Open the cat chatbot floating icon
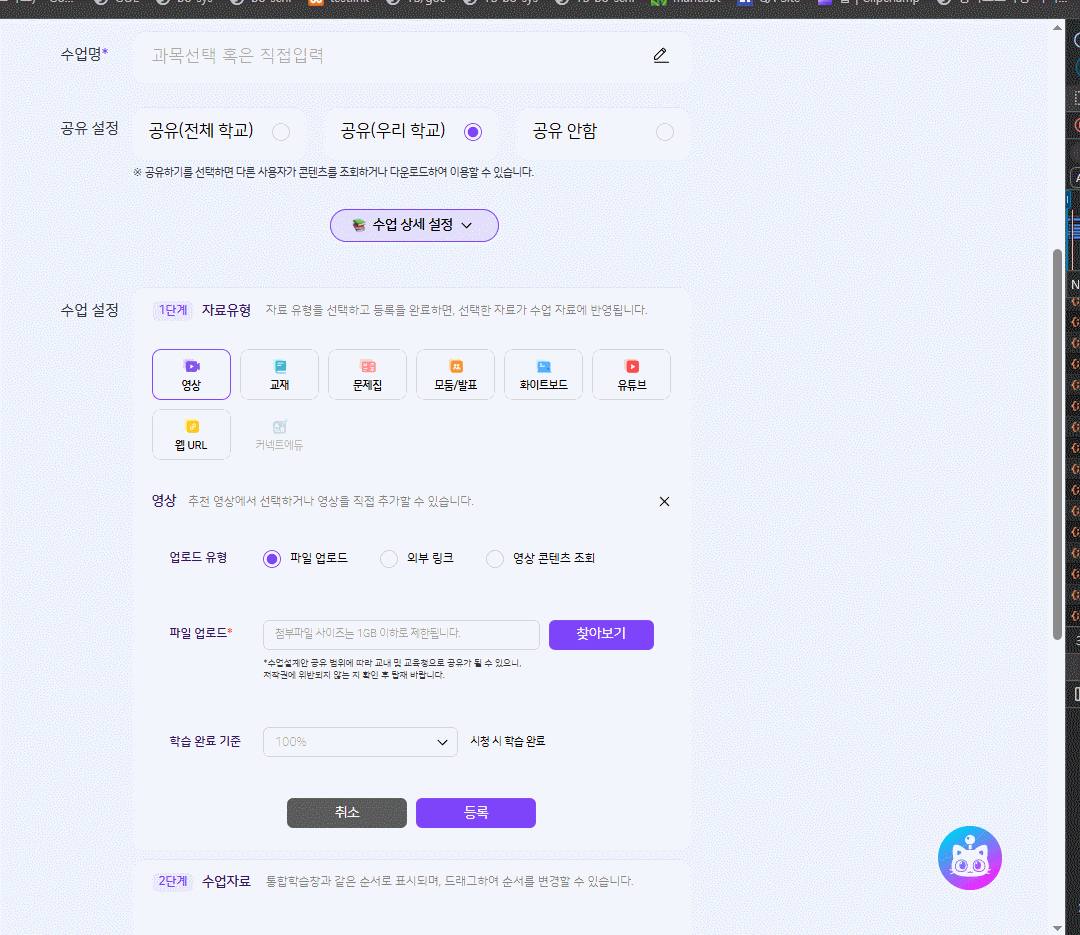The height and width of the screenshot is (935, 1080). [x=969, y=858]
